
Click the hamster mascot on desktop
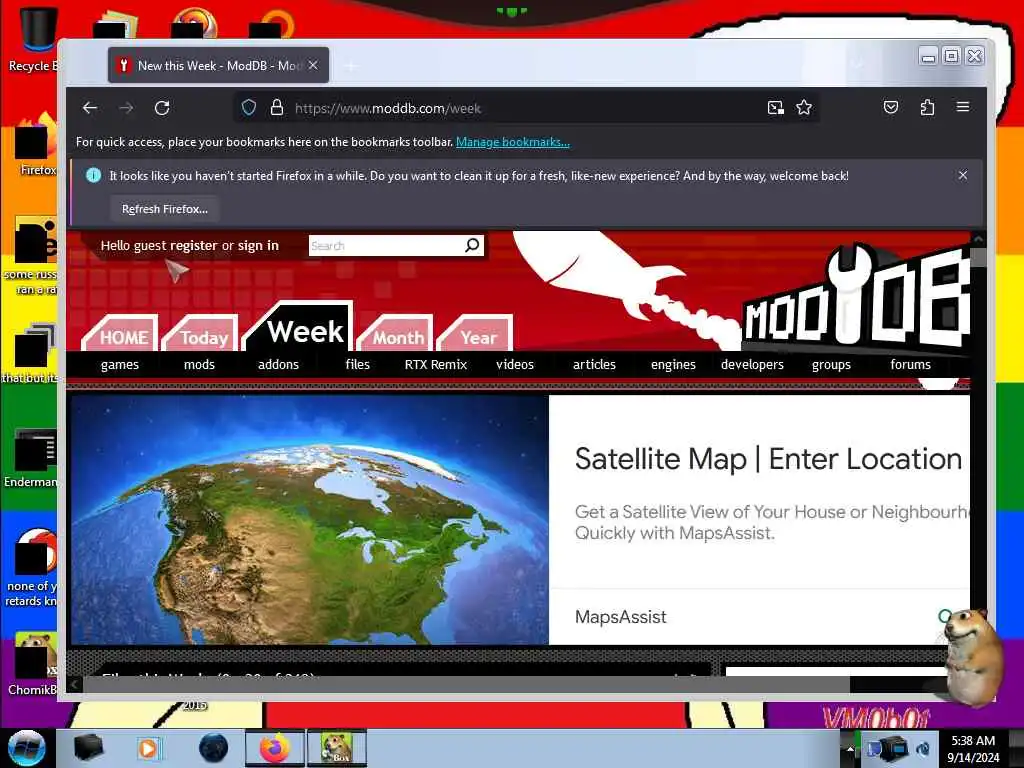point(972,656)
